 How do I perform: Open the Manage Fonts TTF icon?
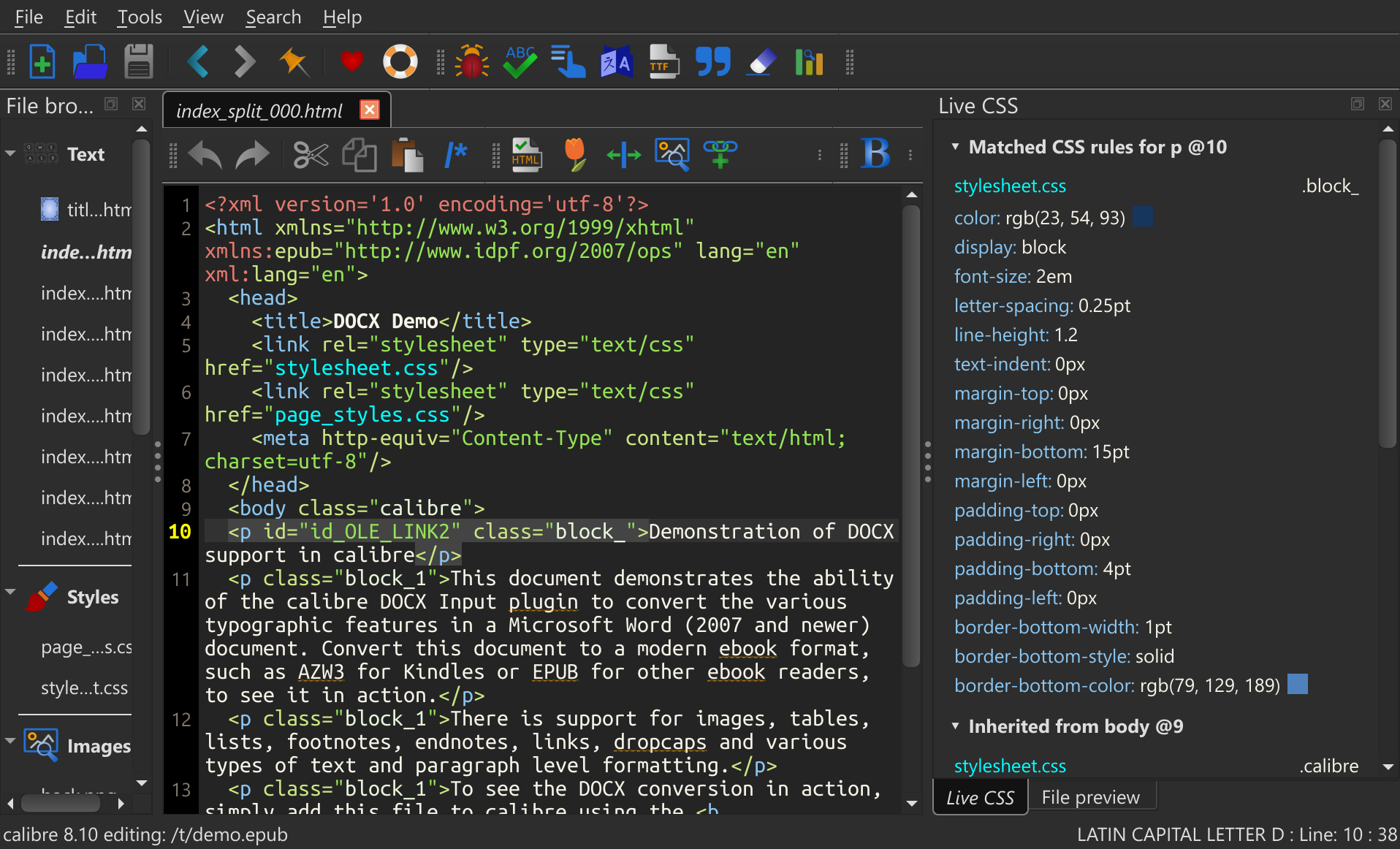click(663, 62)
